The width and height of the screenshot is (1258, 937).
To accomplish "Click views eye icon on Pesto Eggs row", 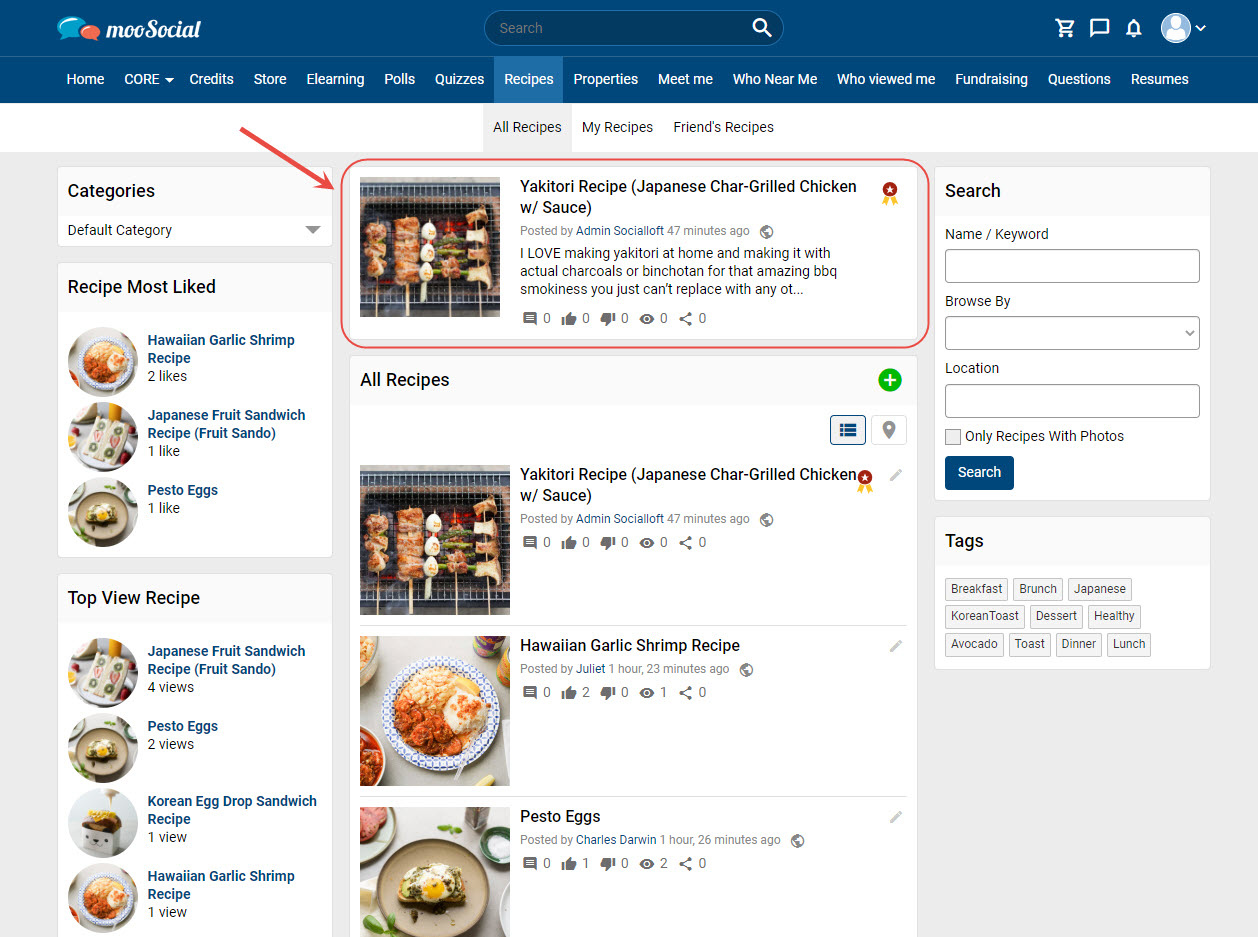I will click(647, 863).
